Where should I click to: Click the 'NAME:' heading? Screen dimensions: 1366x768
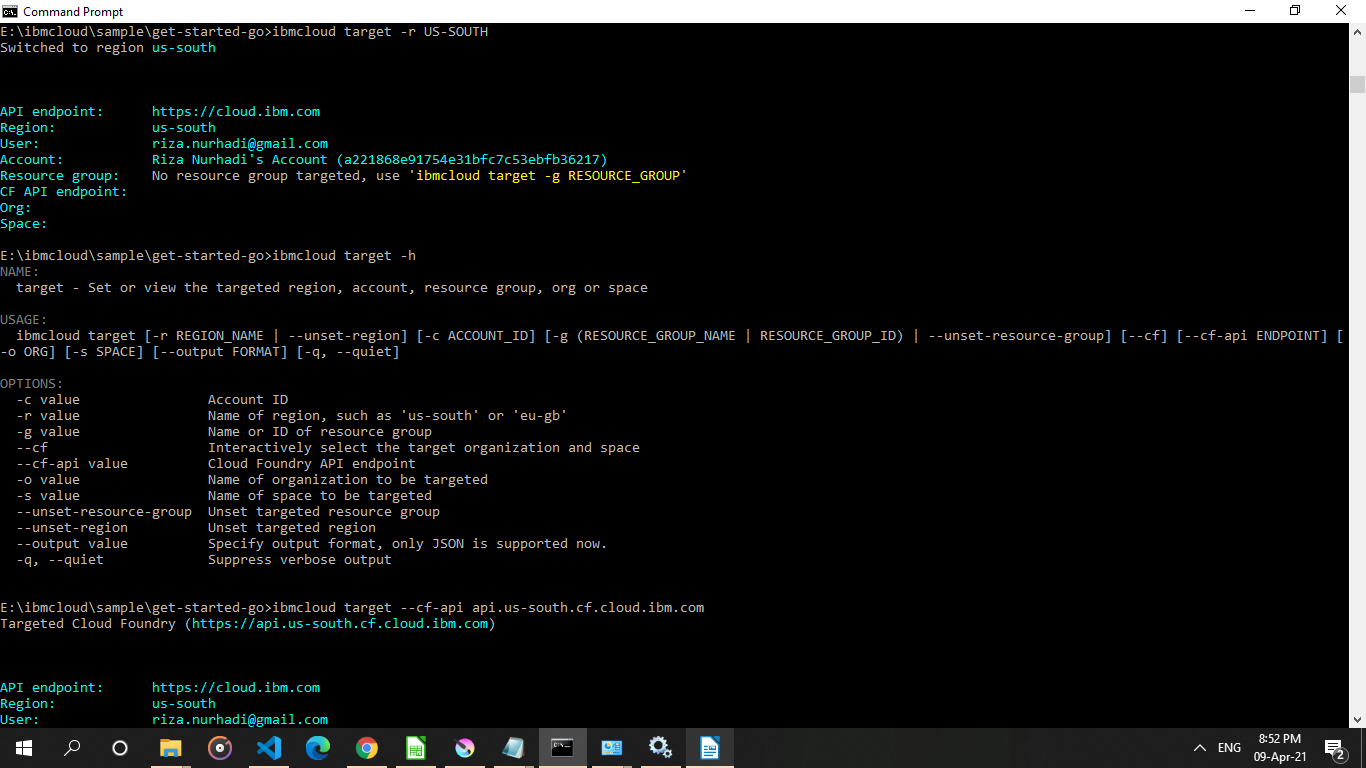click(20, 272)
